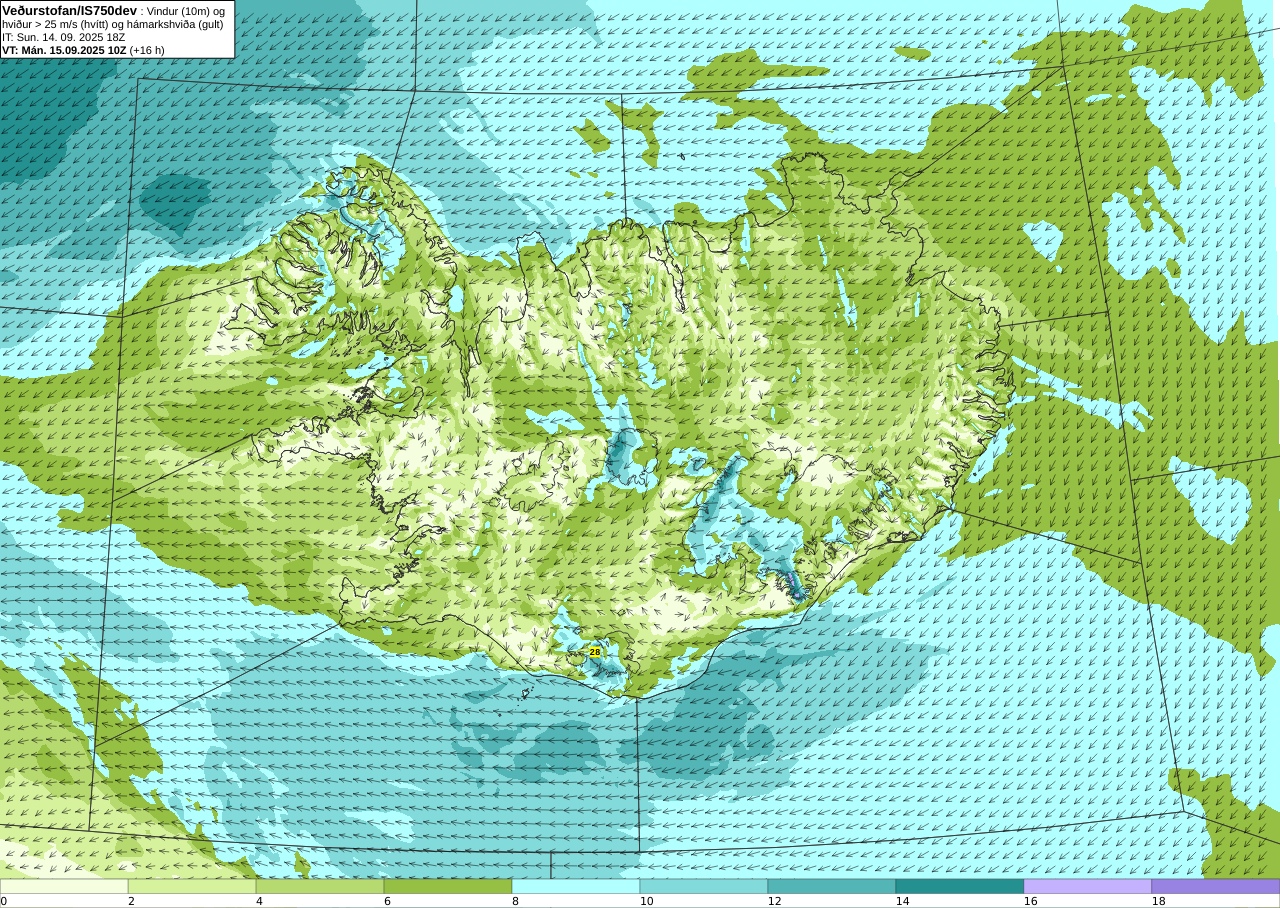Image resolution: width=1280 pixels, height=908 pixels.
Task: Select the 14–16 m/s dark teal swatch
Action: tap(960, 886)
